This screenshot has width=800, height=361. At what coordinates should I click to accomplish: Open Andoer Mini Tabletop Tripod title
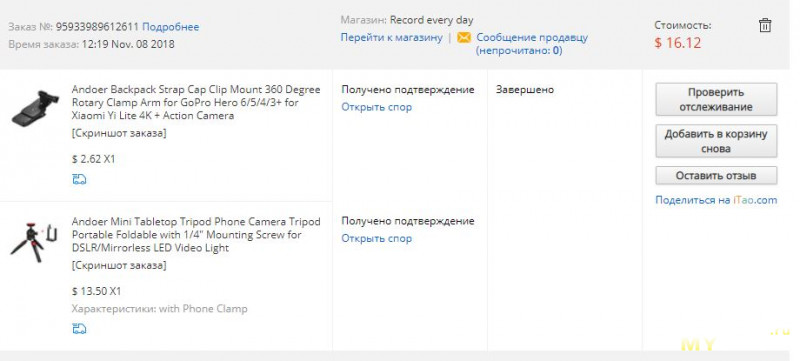pyautogui.click(x=196, y=235)
